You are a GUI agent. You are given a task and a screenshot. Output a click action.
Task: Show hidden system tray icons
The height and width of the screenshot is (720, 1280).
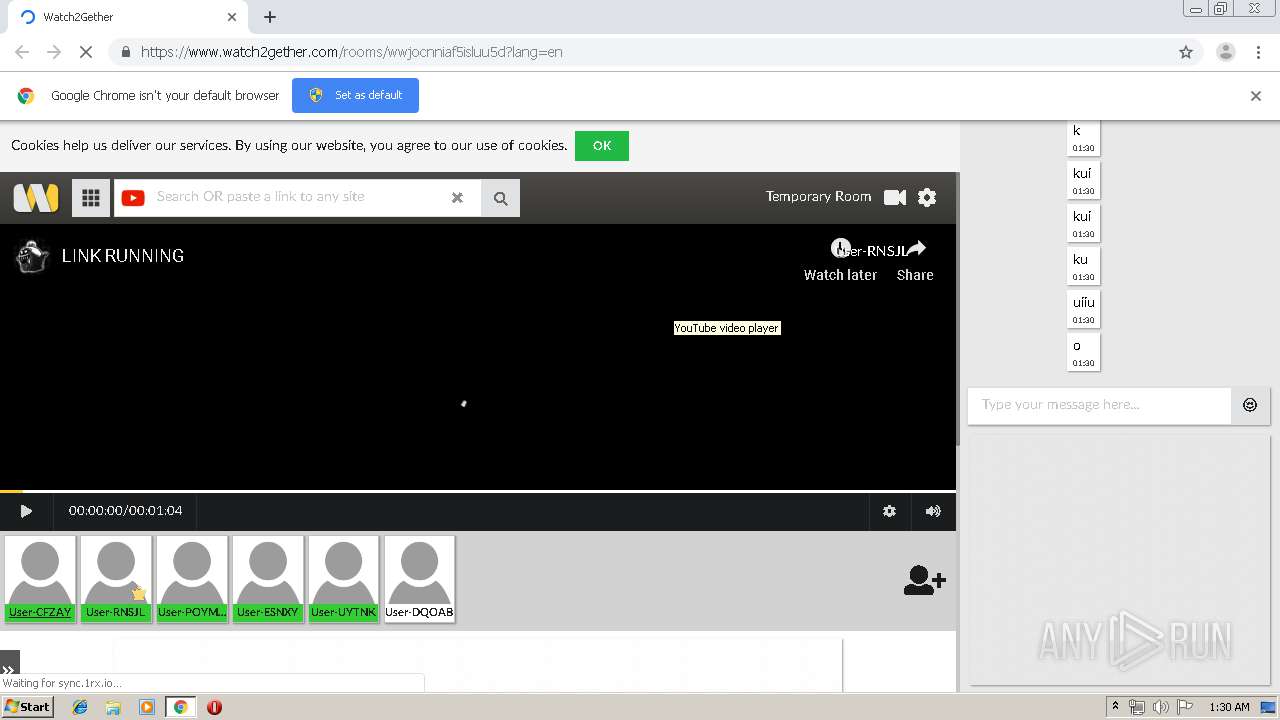(1115, 707)
